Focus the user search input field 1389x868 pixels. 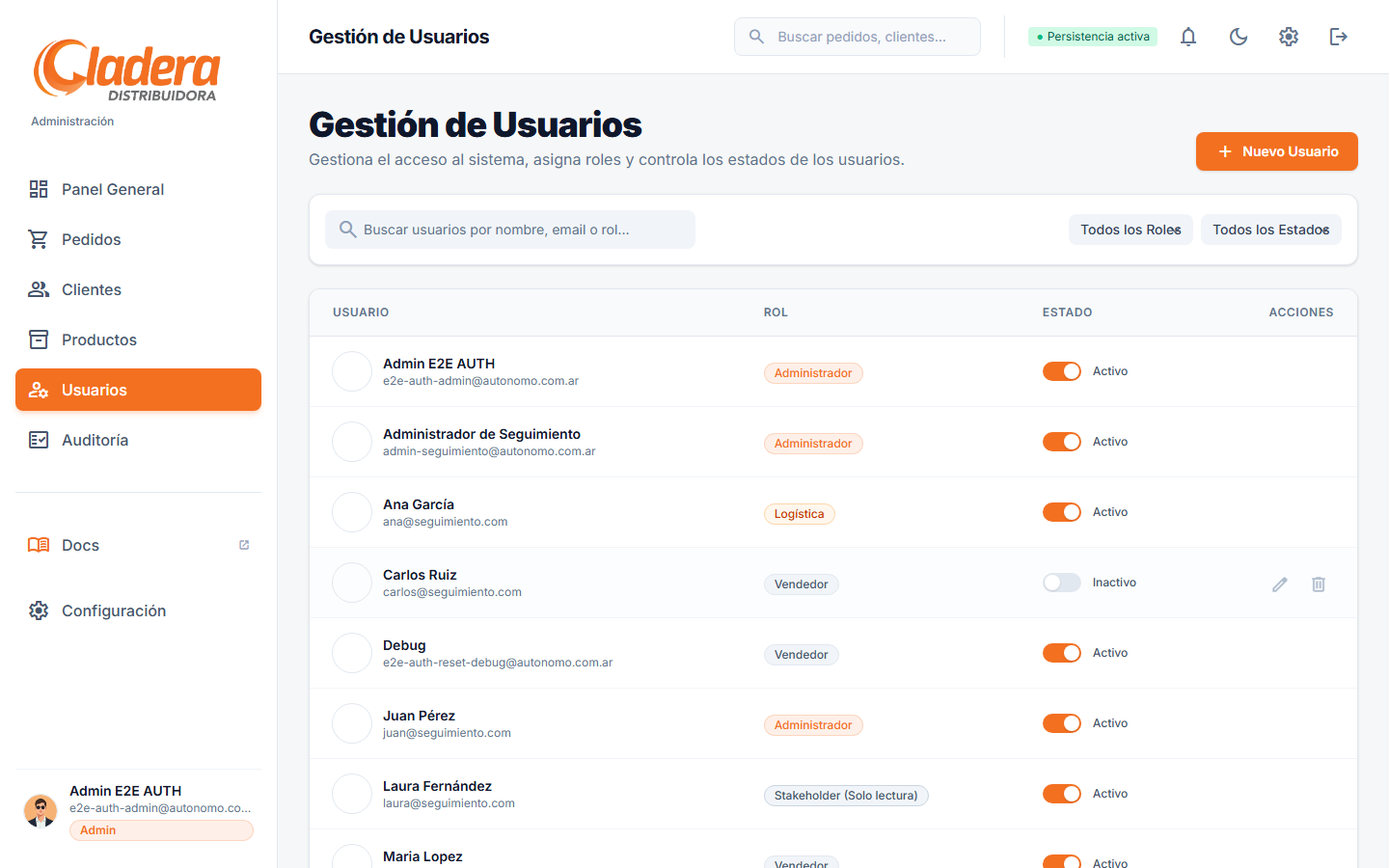pyautogui.click(x=510, y=230)
